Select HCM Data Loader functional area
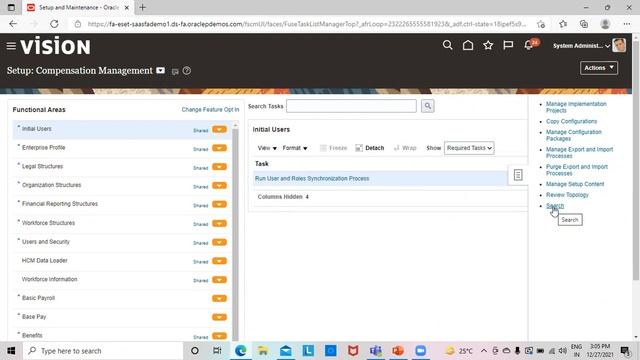 pyautogui.click(x=44, y=260)
